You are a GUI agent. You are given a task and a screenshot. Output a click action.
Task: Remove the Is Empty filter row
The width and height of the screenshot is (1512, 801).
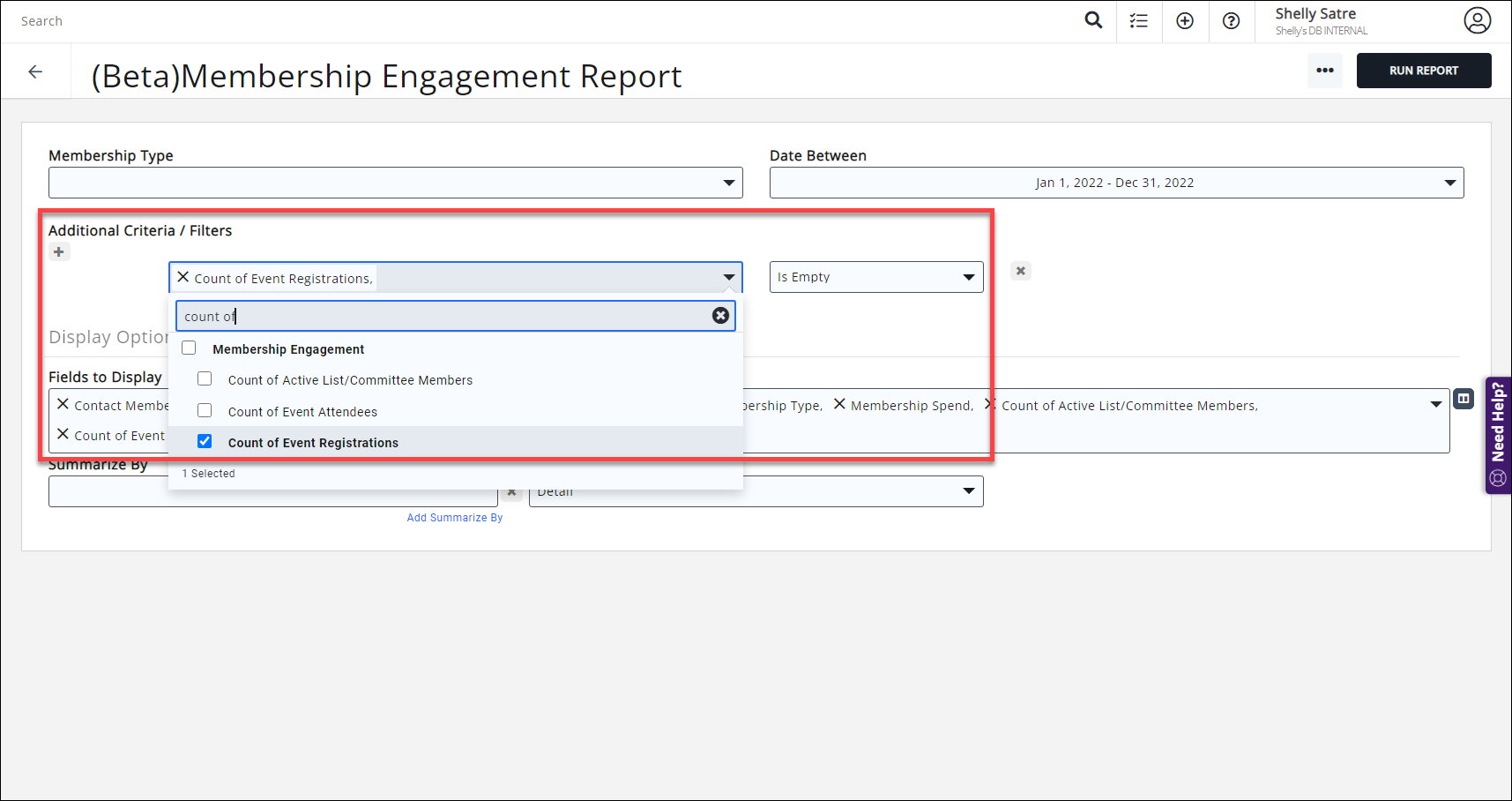pyautogui.click(x=1020, y=271)
